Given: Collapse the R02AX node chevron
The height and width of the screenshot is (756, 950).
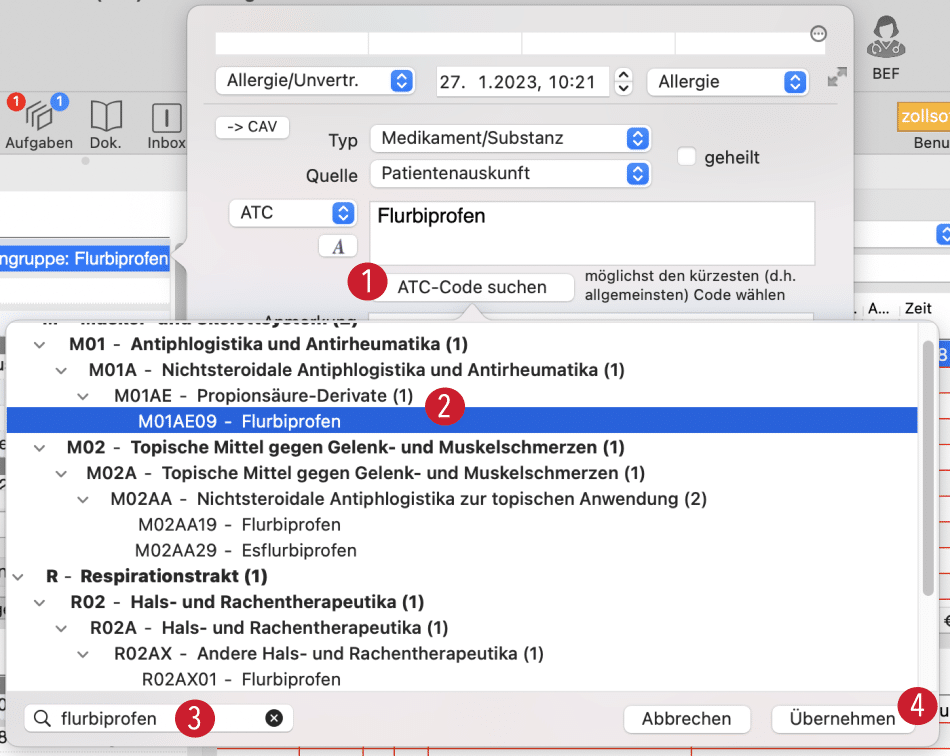Looking at the screenshot, I should [83, 655].
